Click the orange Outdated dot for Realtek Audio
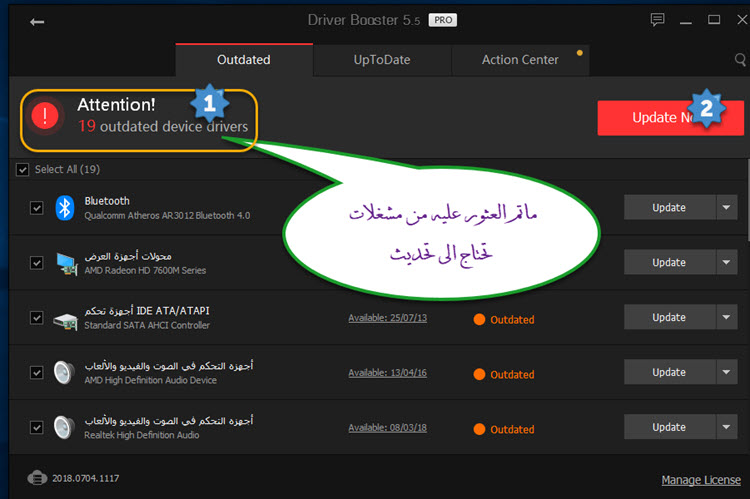750x499 pixels. 479,429
